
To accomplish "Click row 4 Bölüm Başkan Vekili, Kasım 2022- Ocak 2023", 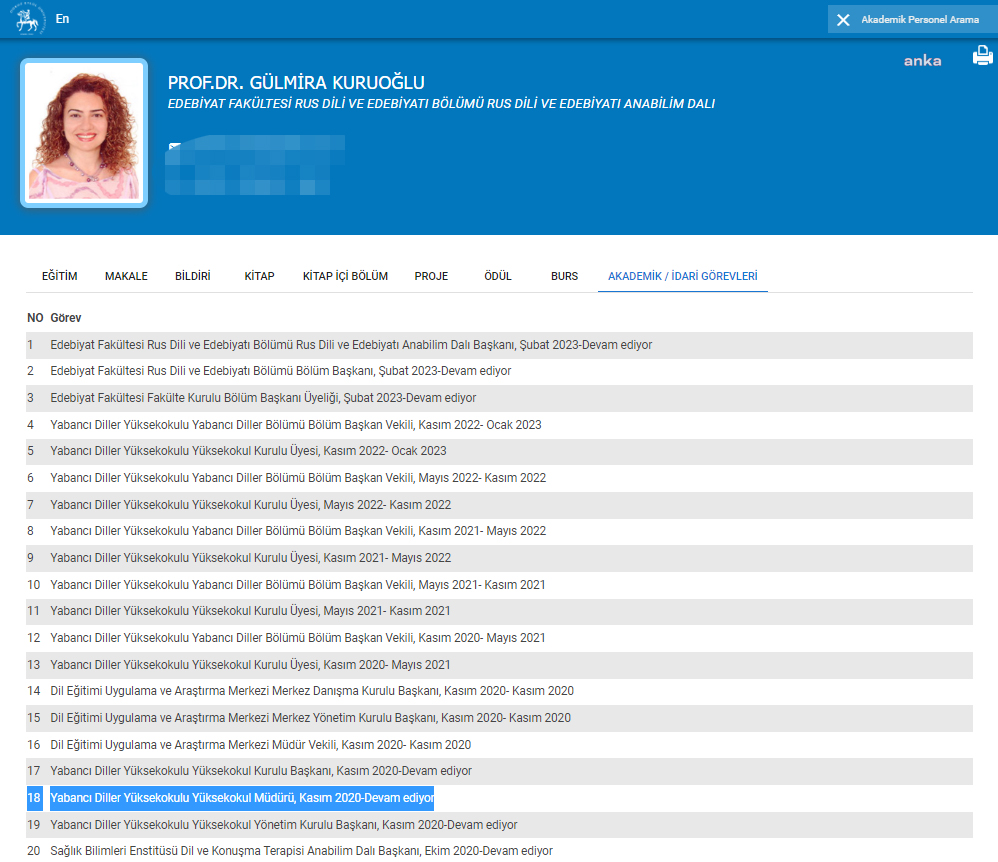I will 499,425.
